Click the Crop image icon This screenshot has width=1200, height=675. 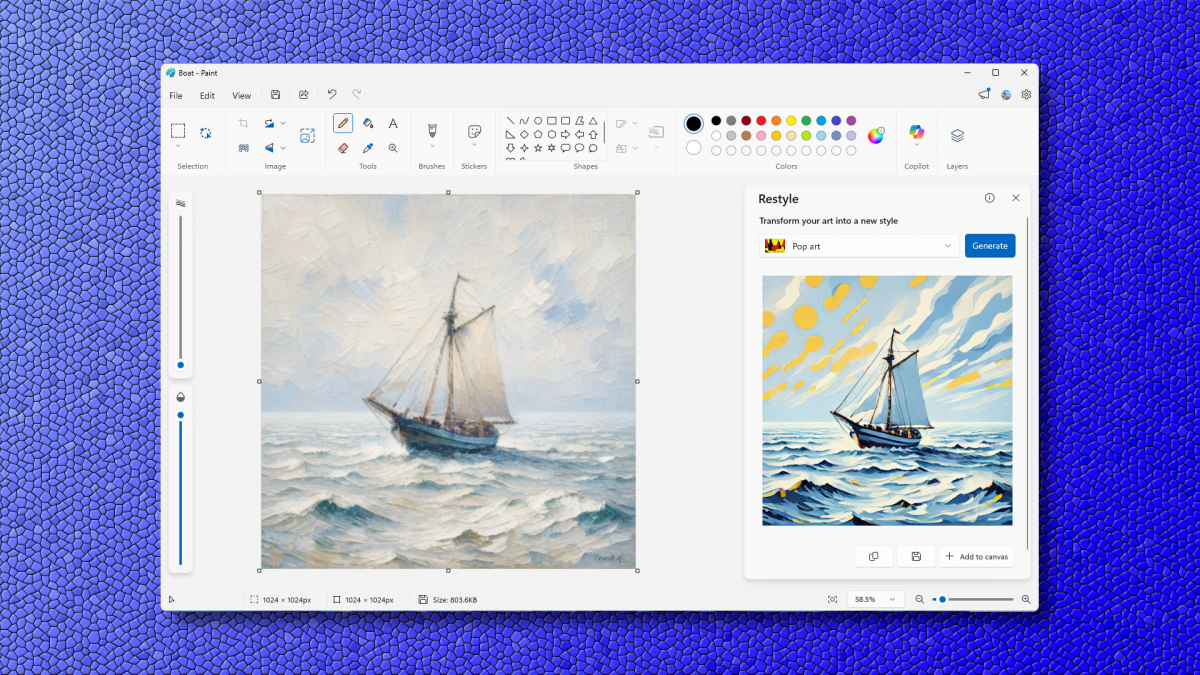[243, 123]
